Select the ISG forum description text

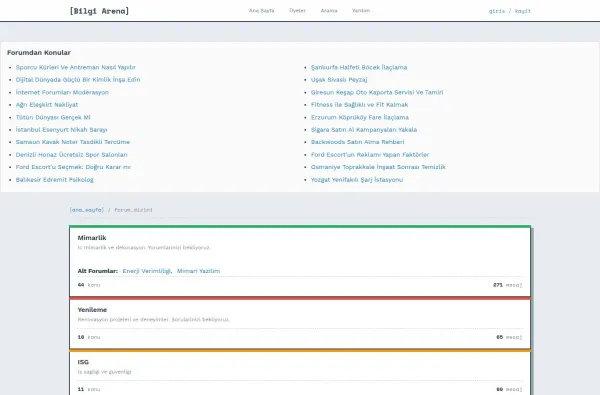[x=105, y=372]
